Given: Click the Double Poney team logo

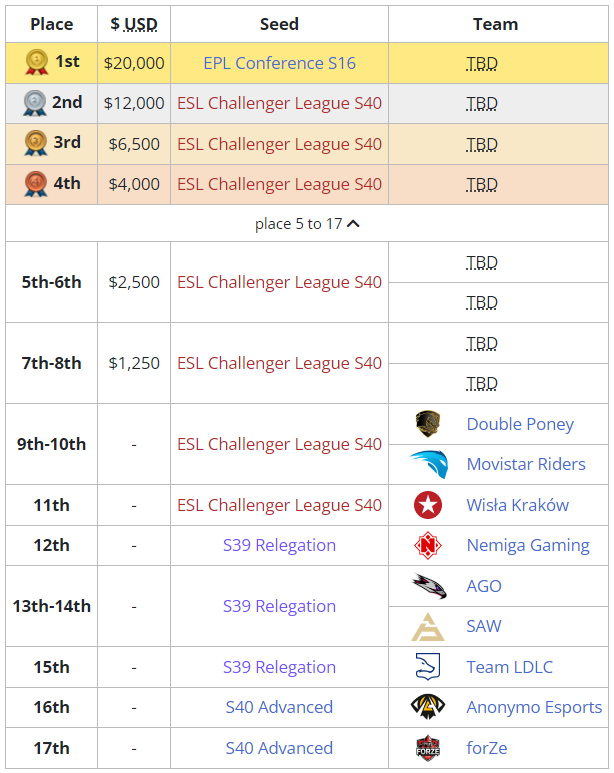Looking at the screenshot, I should pyautogui.click(x=428, y=424).
